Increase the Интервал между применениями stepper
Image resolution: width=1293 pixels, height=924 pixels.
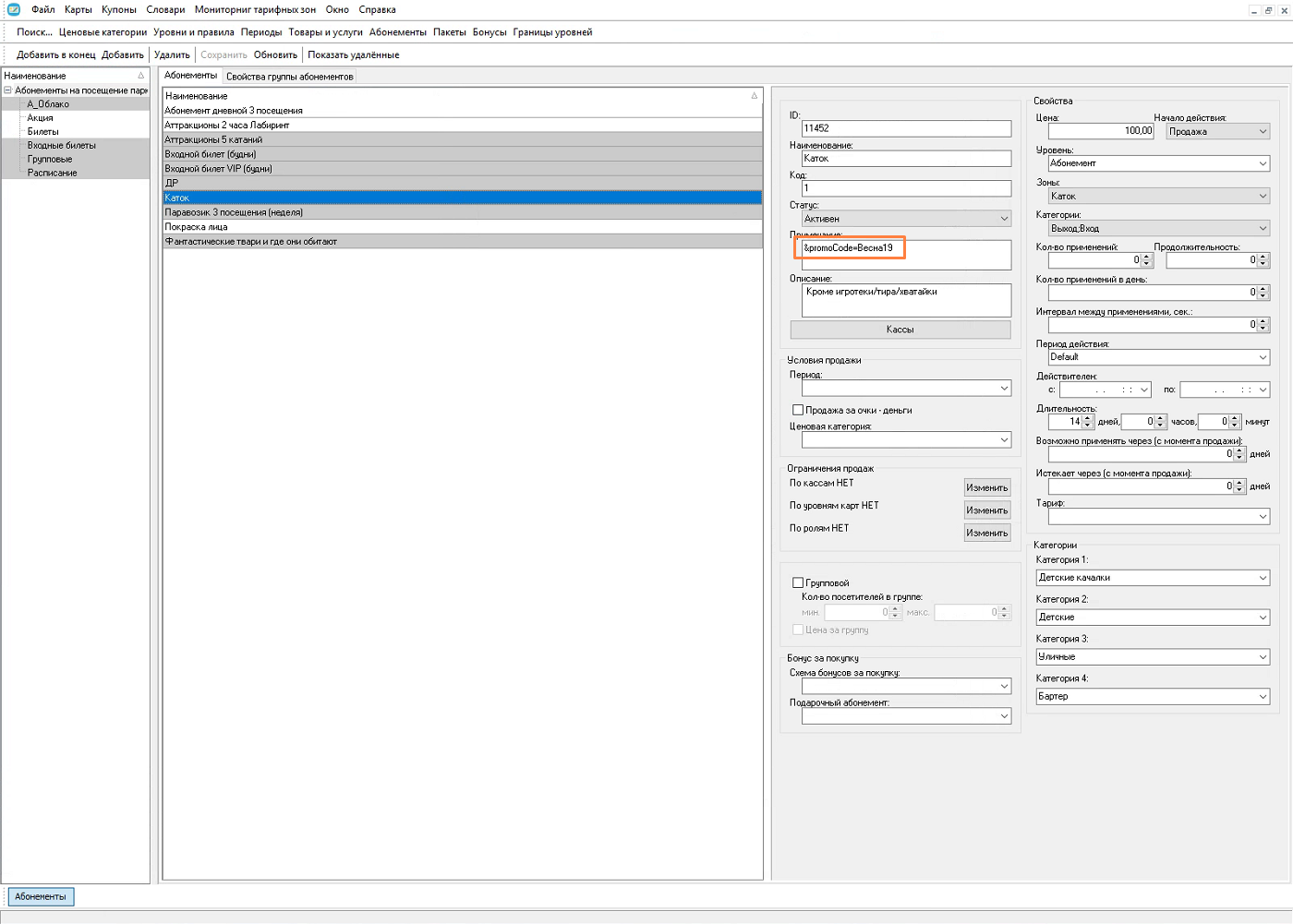(x=1263, y=321)
